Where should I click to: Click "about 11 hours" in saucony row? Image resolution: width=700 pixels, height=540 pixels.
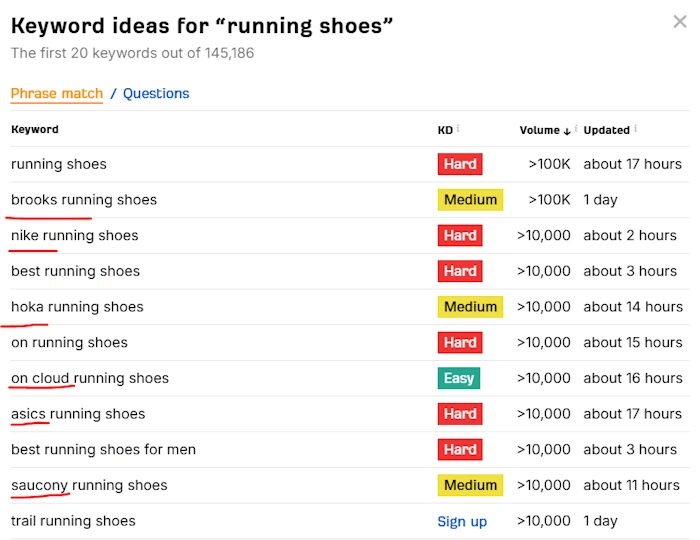[631, 485]
